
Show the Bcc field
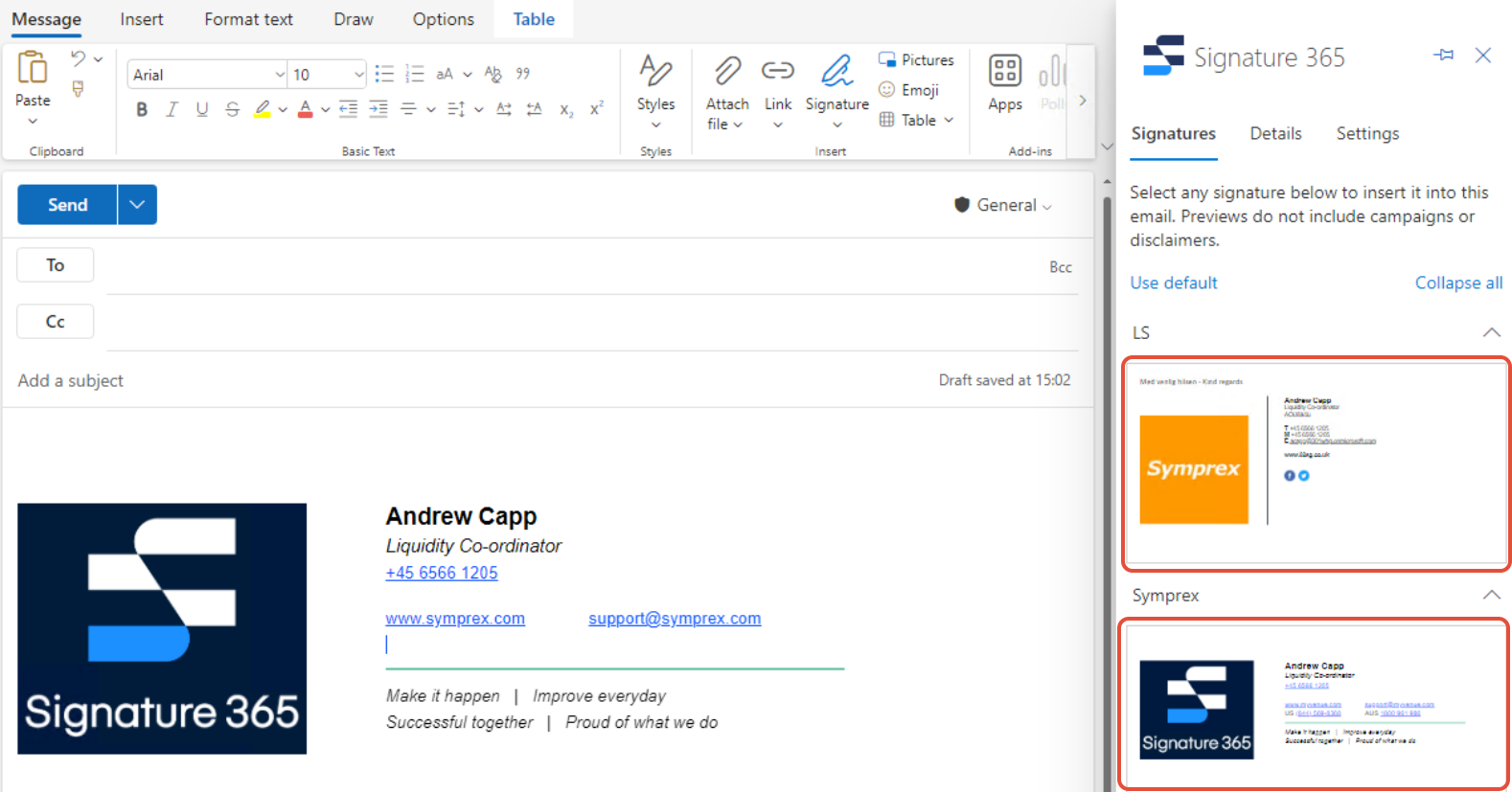click(x=1060, y=267)
